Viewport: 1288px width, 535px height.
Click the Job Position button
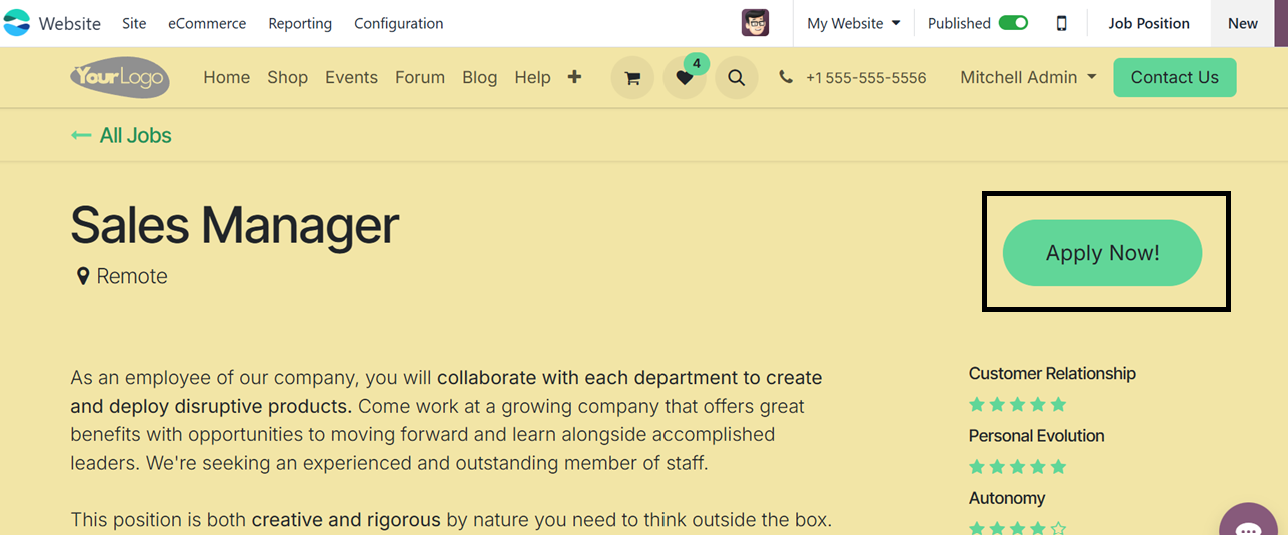(x=1149, y=23)
